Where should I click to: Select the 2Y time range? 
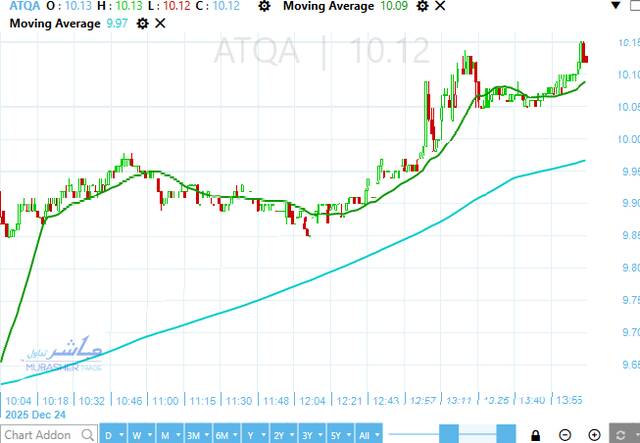[280, 435]
